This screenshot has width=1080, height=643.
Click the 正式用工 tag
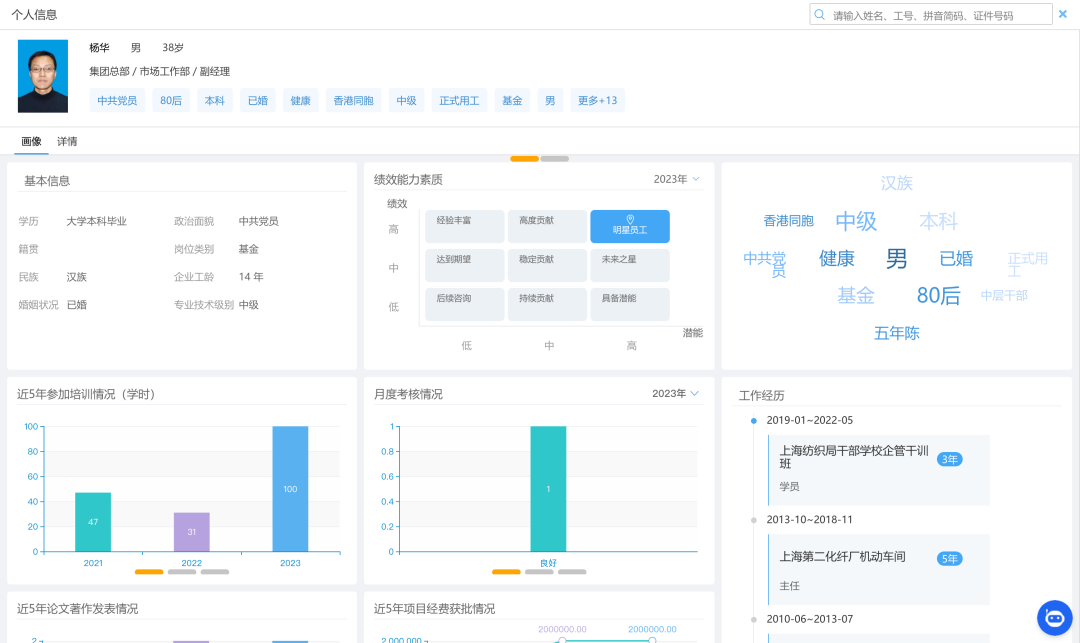(459, 101)
